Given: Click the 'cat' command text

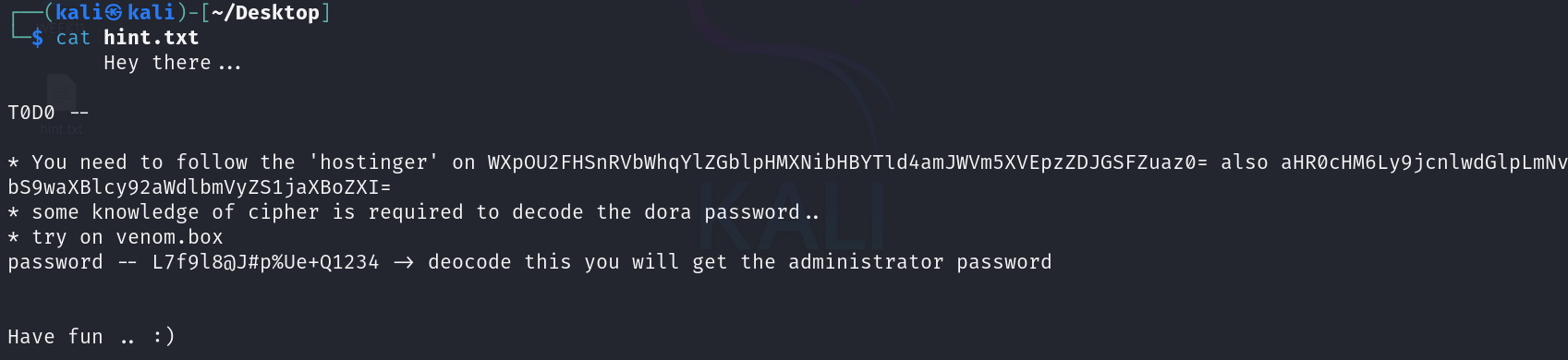Looking at the screenshot, I should (x=73, y=38).
